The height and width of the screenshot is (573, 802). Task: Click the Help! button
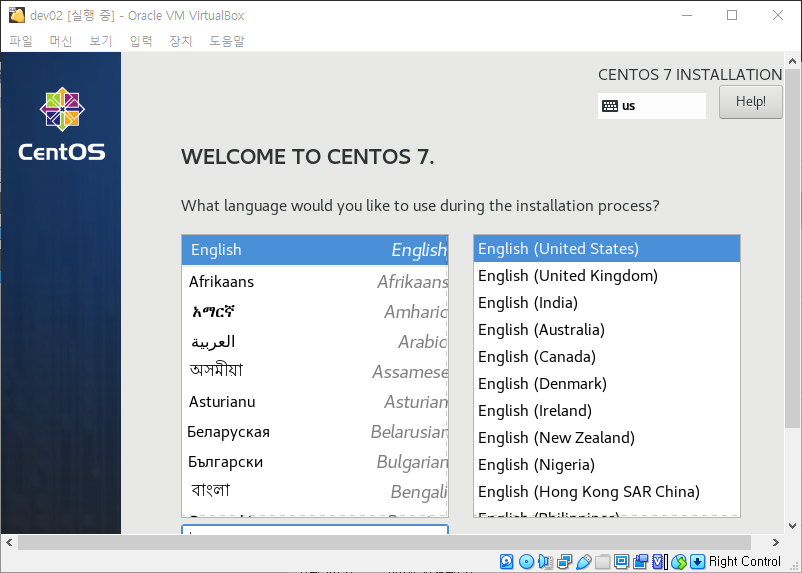[x=750, y=102]
